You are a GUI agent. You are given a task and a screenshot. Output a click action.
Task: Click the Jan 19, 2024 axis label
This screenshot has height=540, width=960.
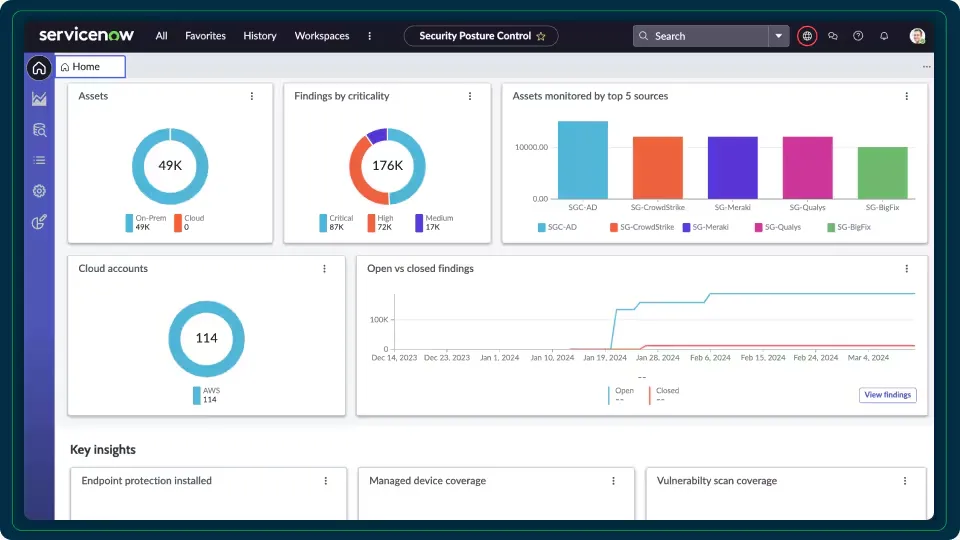[x=605, y=358]
